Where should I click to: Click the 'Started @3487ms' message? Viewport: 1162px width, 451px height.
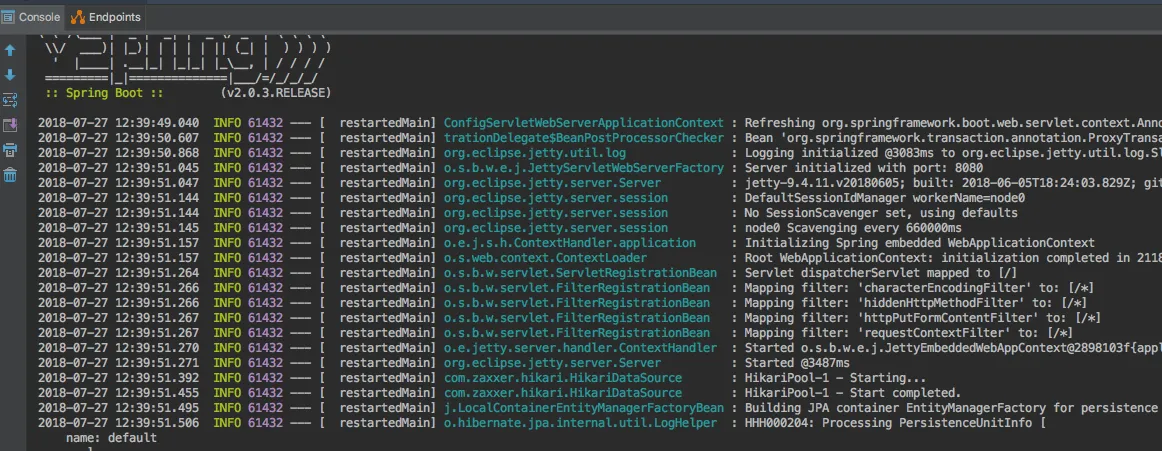pyautogui.click(x=797, y=363)
